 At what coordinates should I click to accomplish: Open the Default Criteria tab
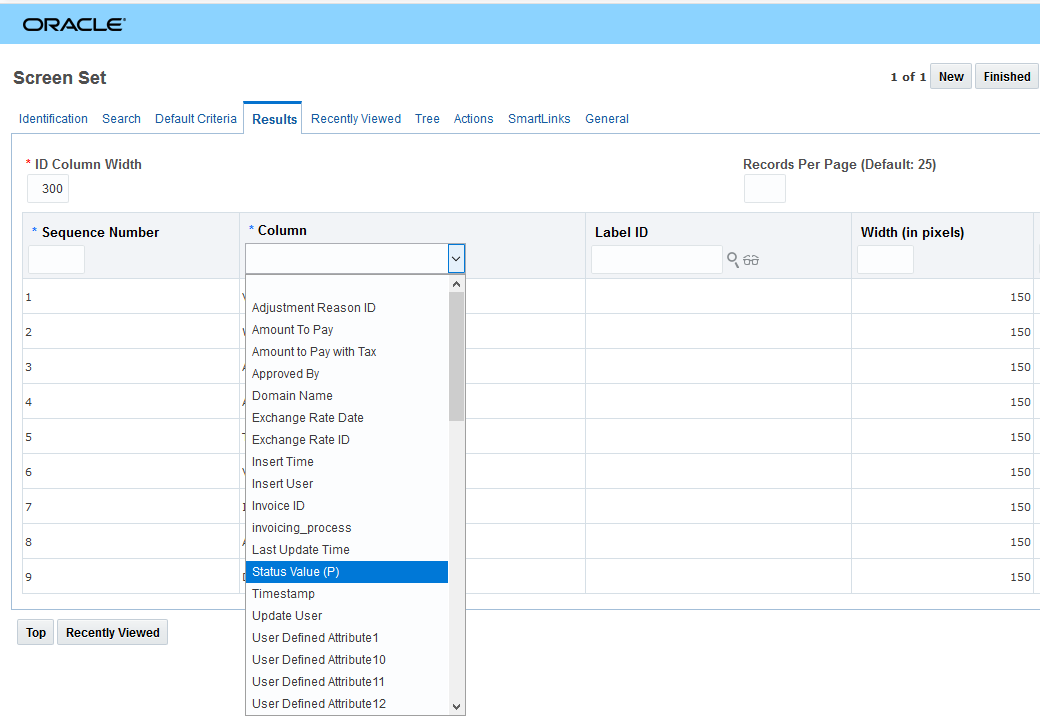(x=196, y=119)
